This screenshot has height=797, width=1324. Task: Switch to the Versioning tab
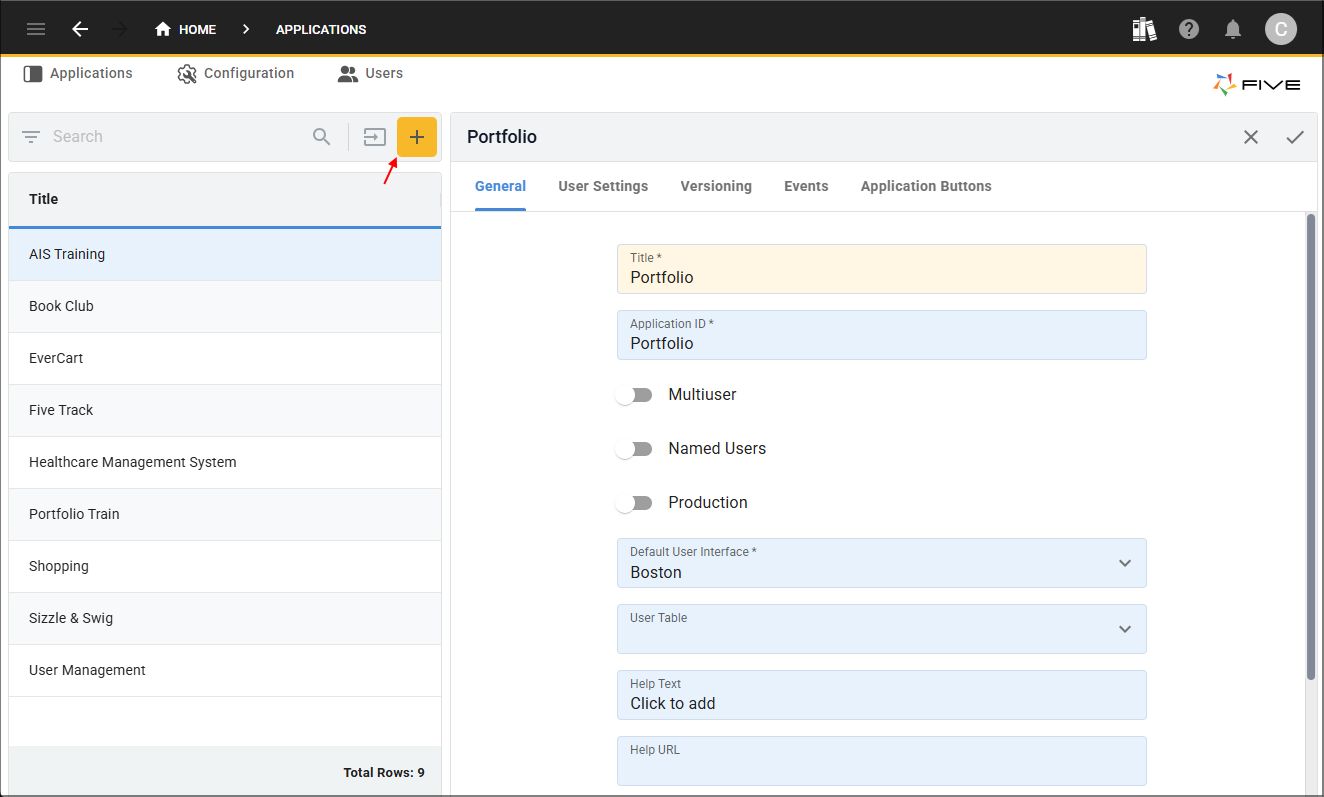[x=716, y=186]
